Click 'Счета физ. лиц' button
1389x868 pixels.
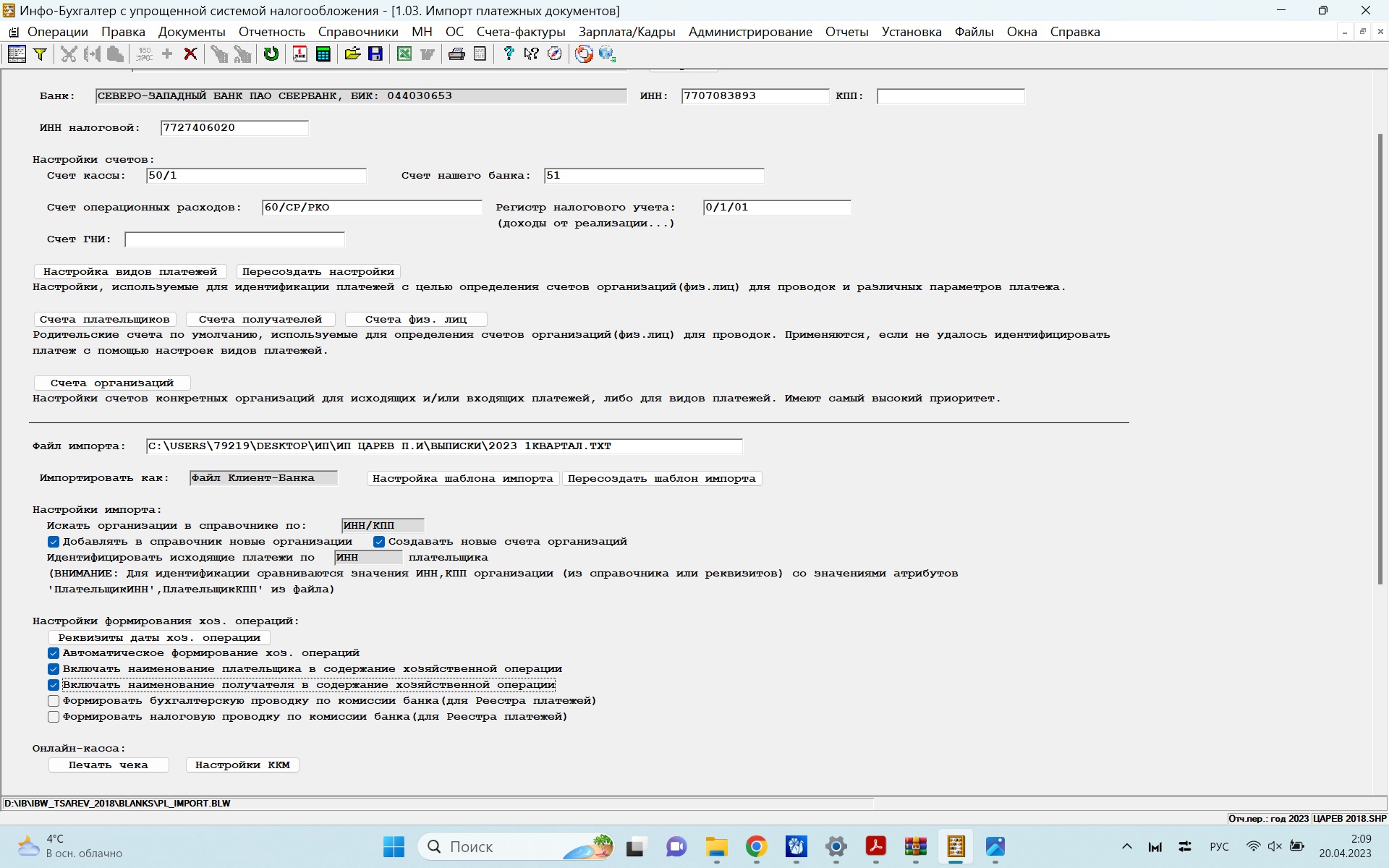[x=416, y=320]
